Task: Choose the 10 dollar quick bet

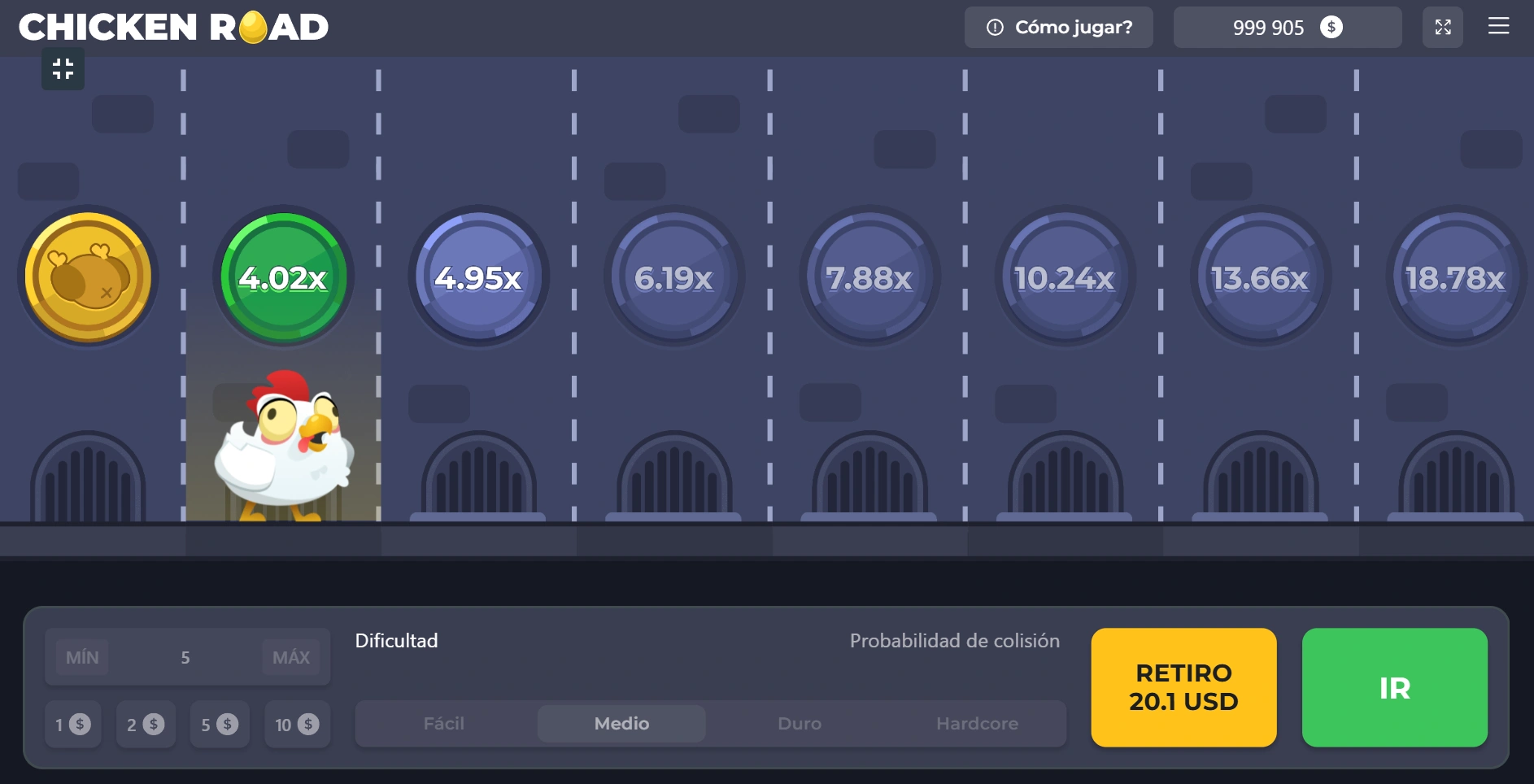Action: click(x=297, y=724)
